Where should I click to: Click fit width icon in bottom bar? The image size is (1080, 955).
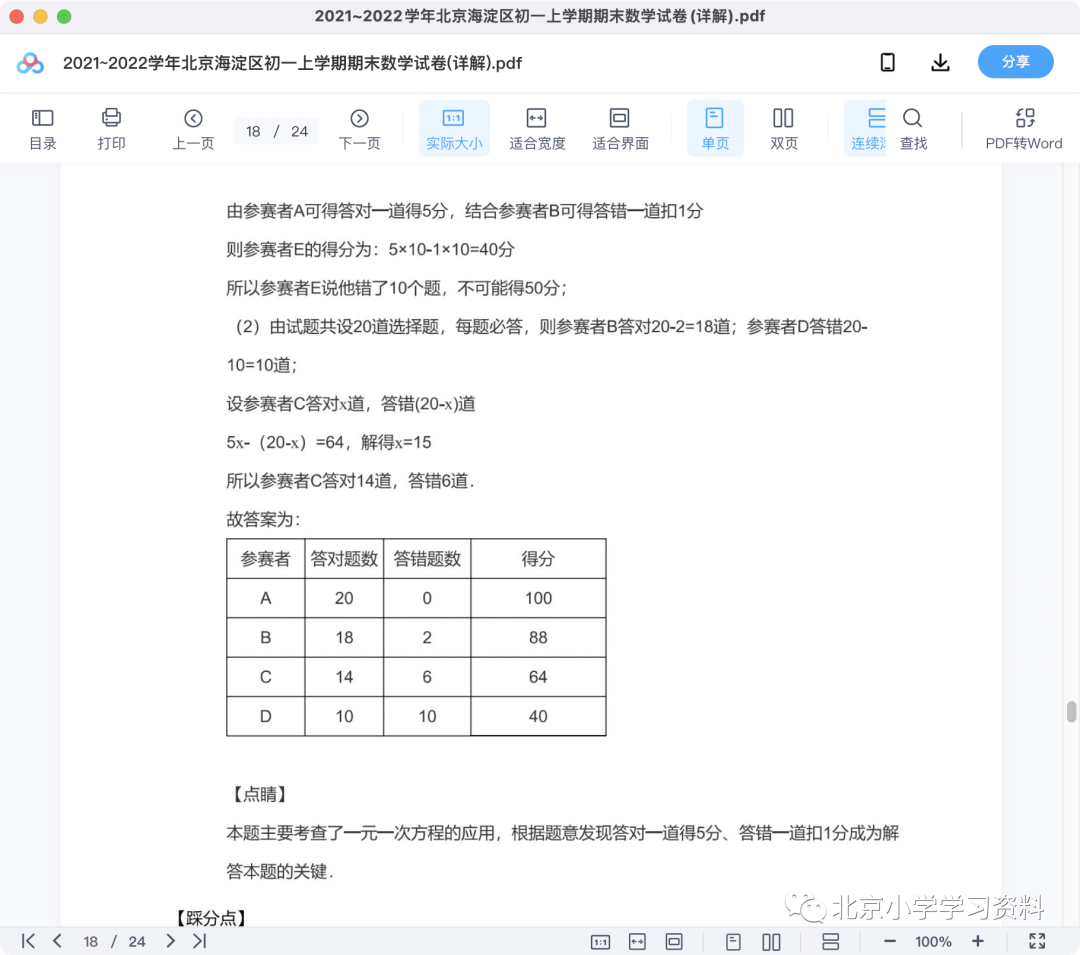pos(637,941)
